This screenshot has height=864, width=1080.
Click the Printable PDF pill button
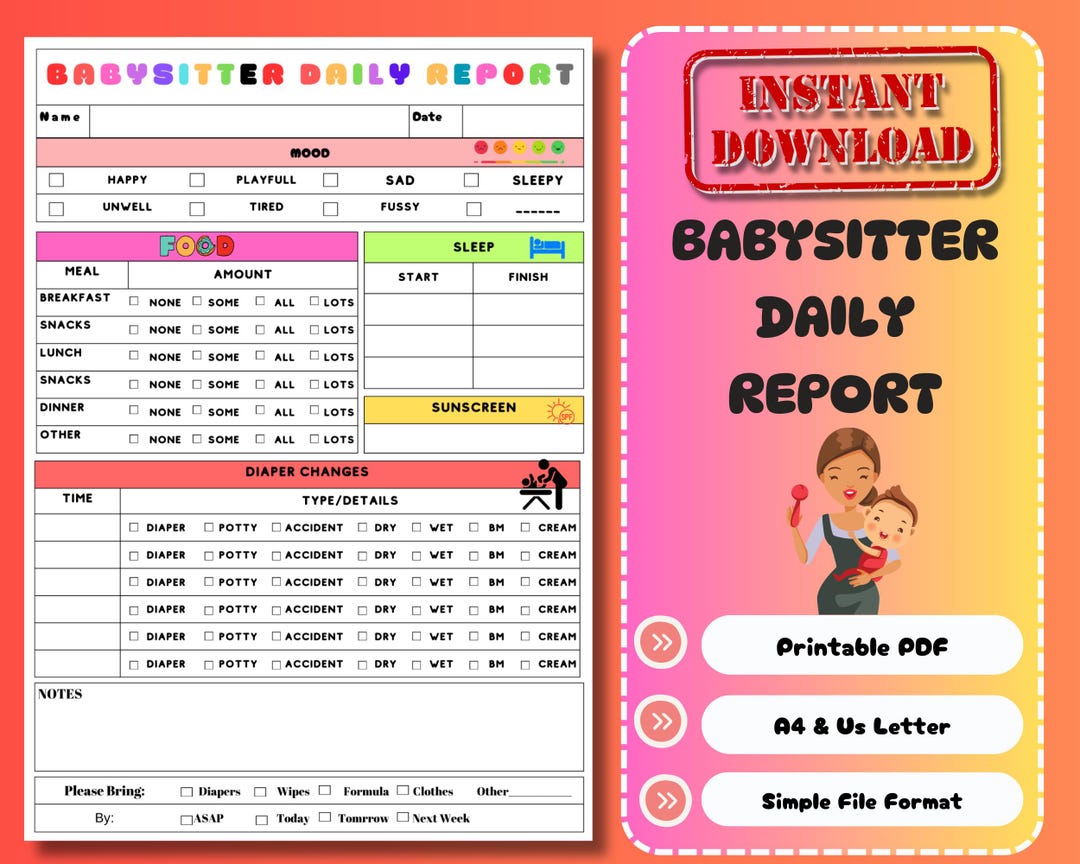(x=862, y=645)
